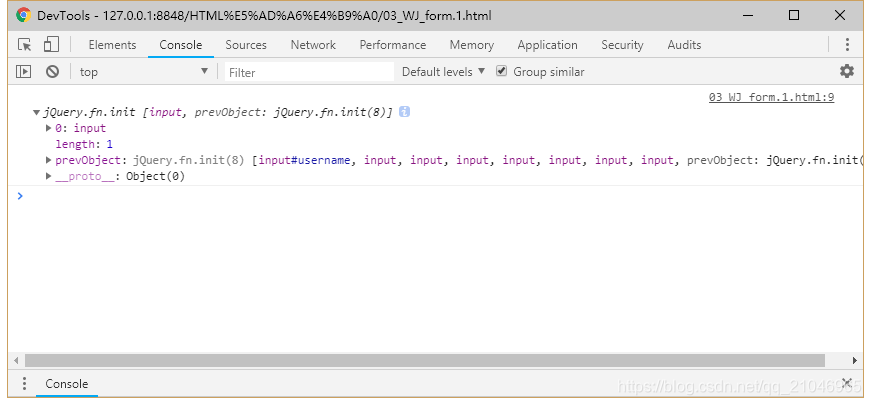Open the Performance tab

point(393,45)
